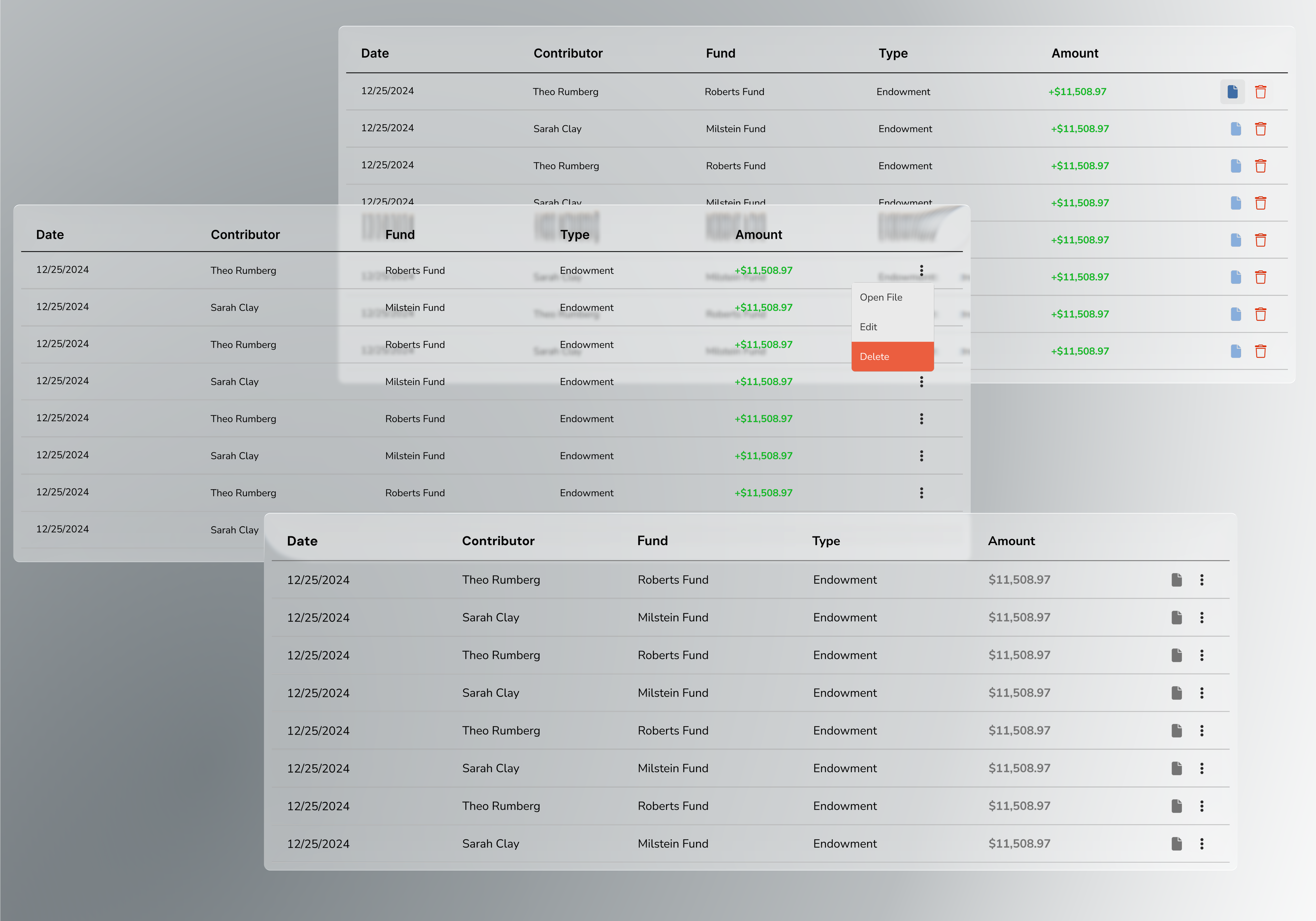Click the red trash icon in the first top-table row
The image size is (1316, 921).
click(x=1260, y=92)
